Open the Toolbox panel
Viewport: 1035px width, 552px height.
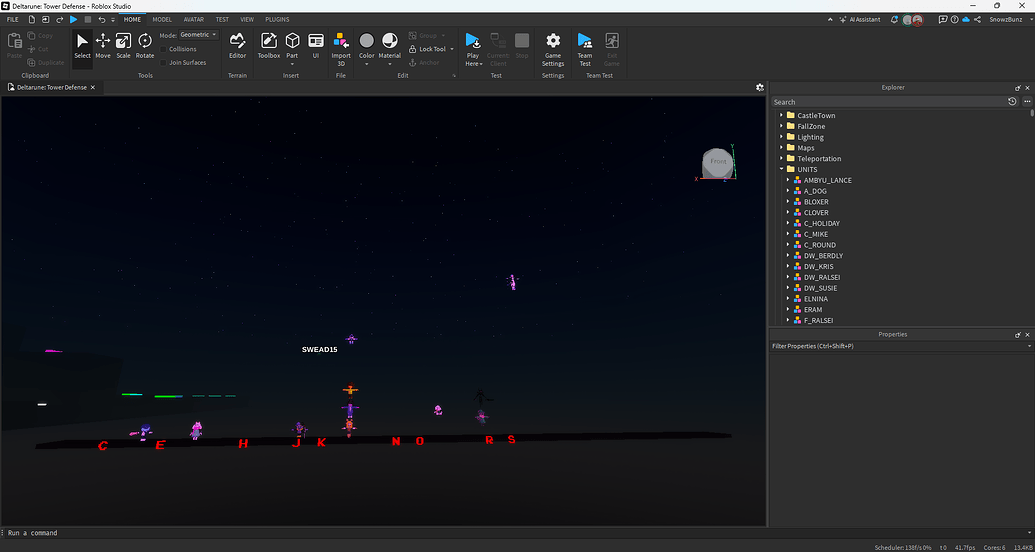tap(269, 46)
